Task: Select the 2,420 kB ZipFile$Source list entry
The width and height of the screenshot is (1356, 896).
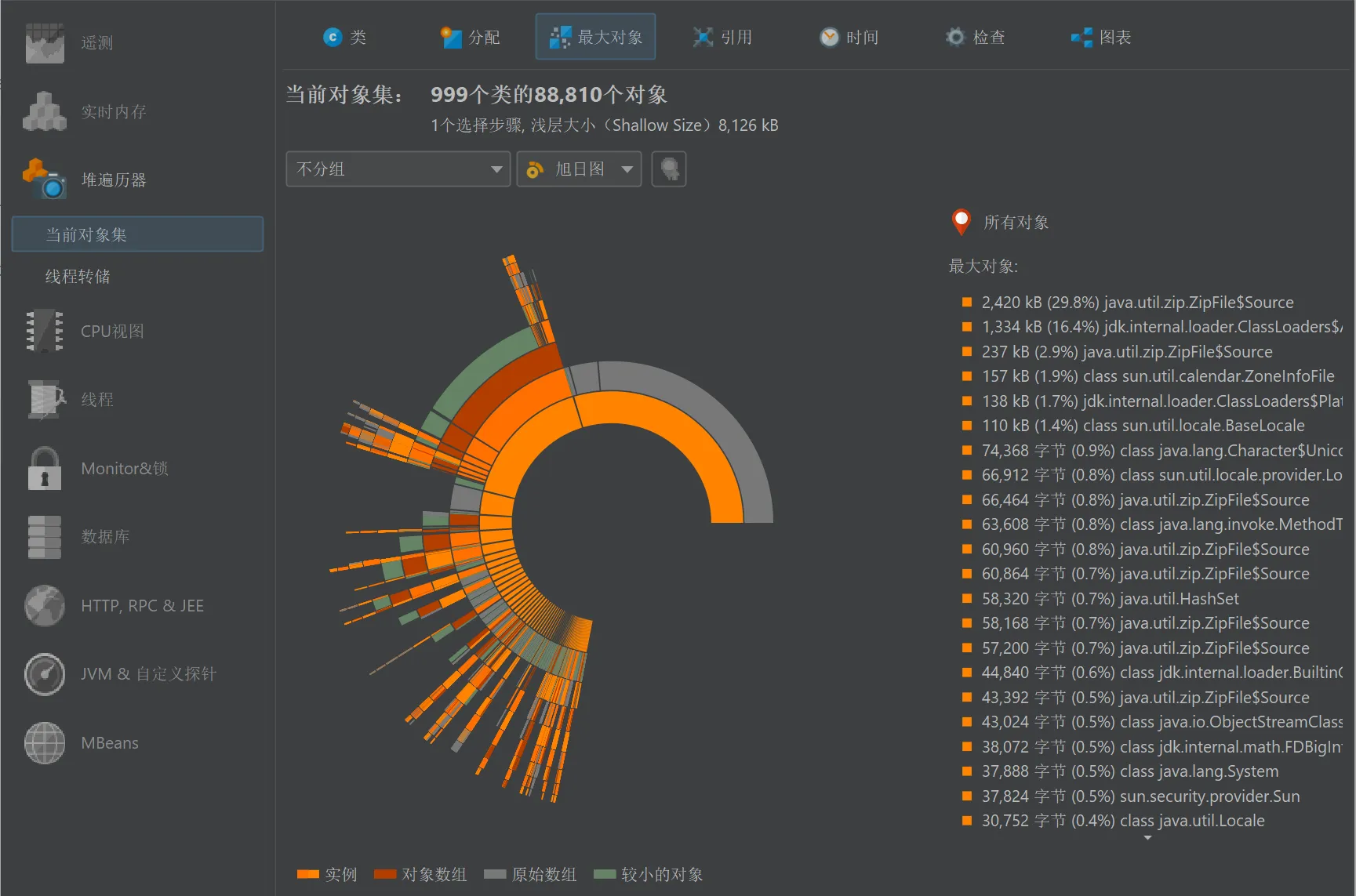Action: [1136, 302]
